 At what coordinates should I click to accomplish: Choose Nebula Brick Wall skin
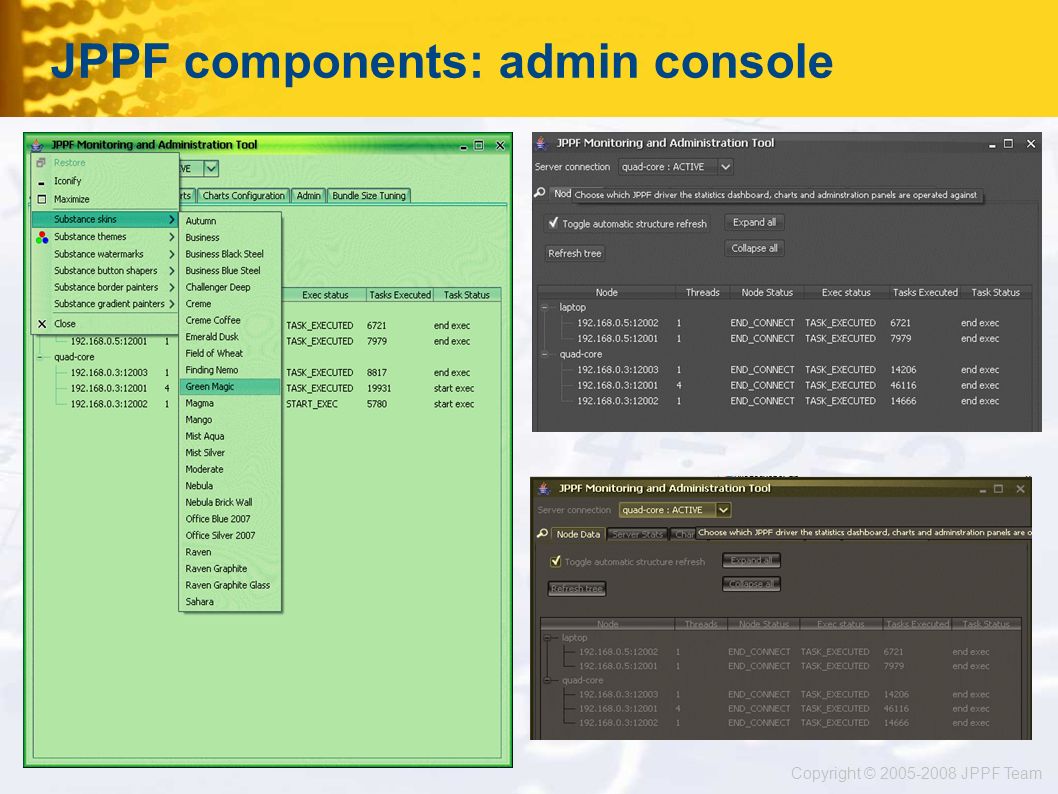(x=230, y=502)
